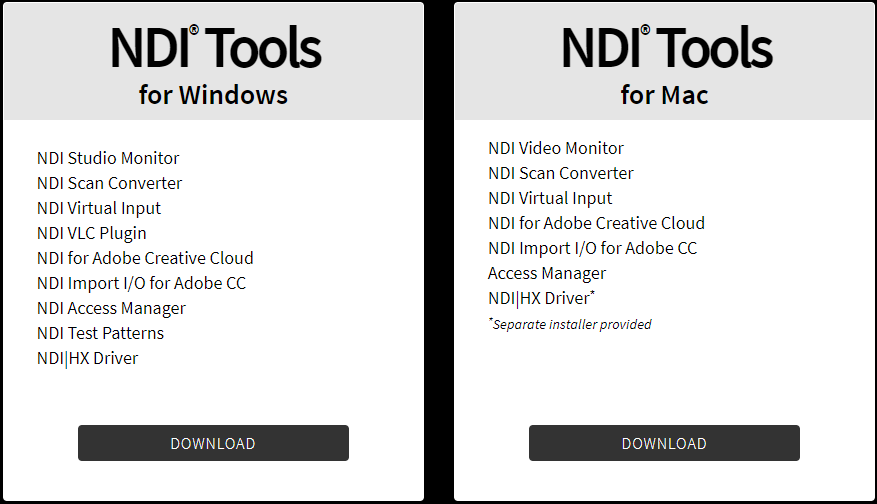This screenshot has width=877, height=504.
Task: Select 'NDI Virtual Input' in Mac list
Action: click(550, 199)
